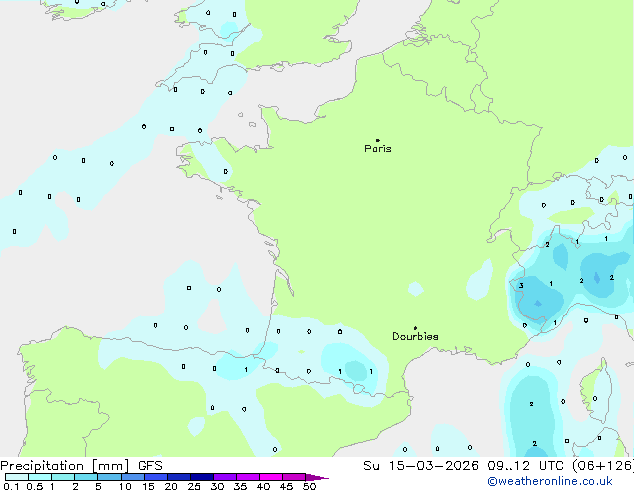Click the '0.1' legend scale number

pyautogui.click(x=11, y=486)
